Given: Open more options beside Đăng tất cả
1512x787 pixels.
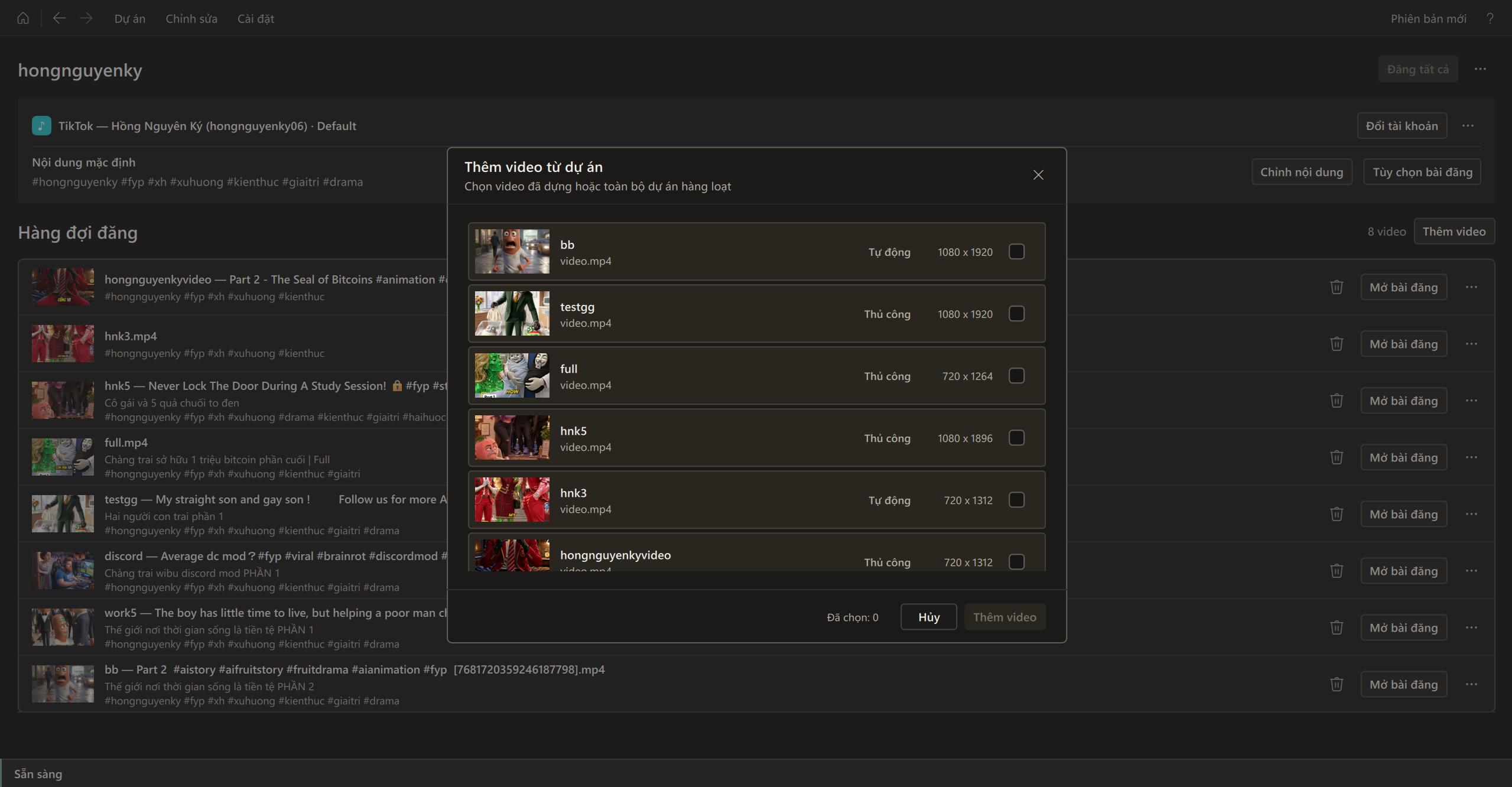Looking at the screenshot, I should [x=1480, y=69].
